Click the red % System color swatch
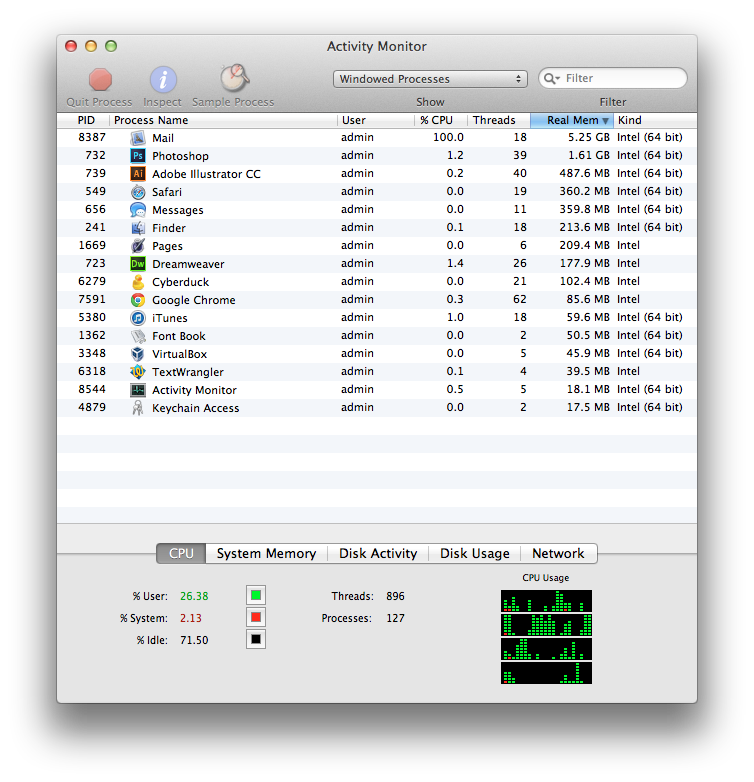 pyautogui.click(x=256, y=617)
